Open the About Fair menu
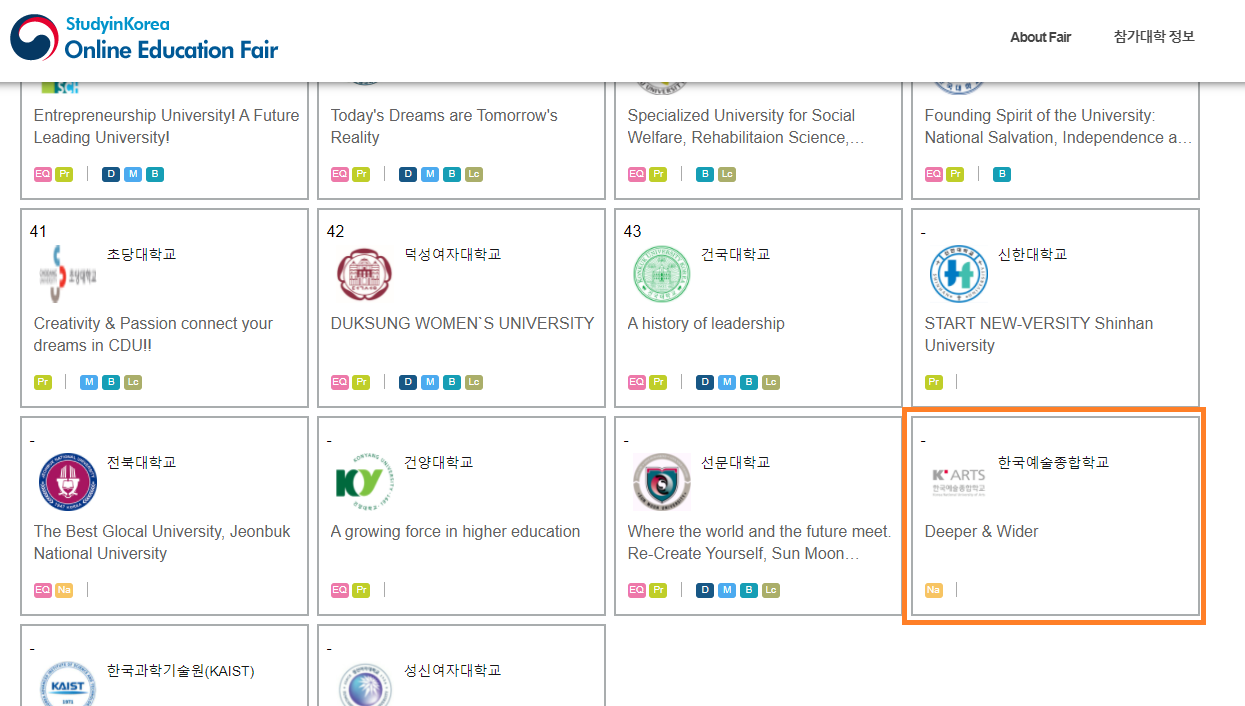Viewport: 1245px width, 706px height. [1040, 37]
